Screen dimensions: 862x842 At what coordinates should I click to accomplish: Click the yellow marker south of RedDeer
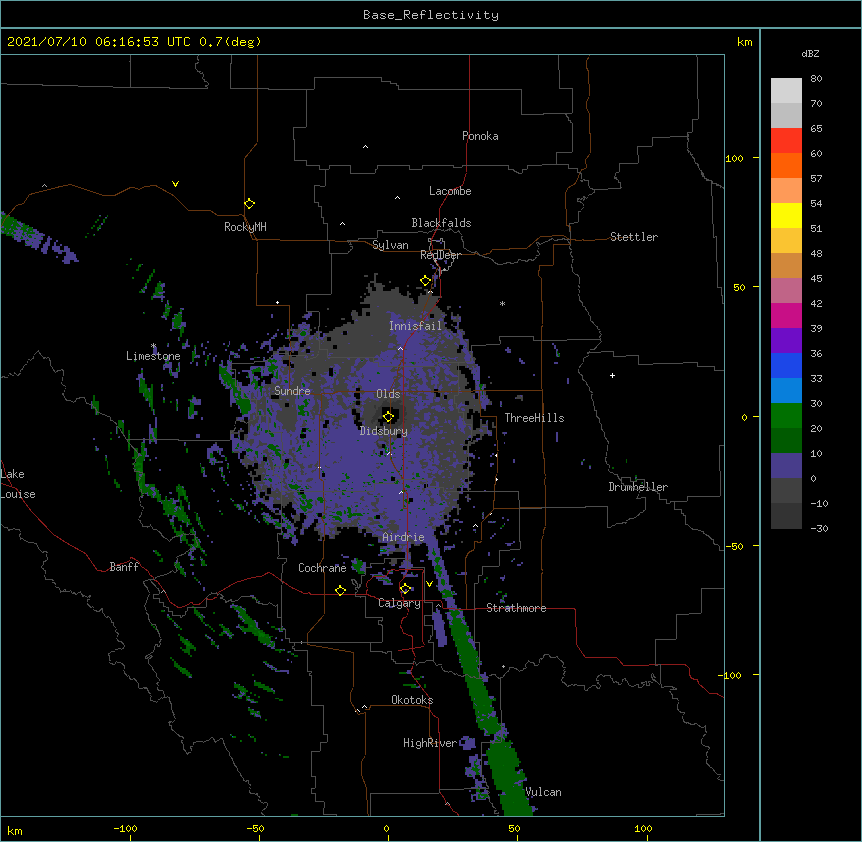pyautogui.click(x=426, y=281)
